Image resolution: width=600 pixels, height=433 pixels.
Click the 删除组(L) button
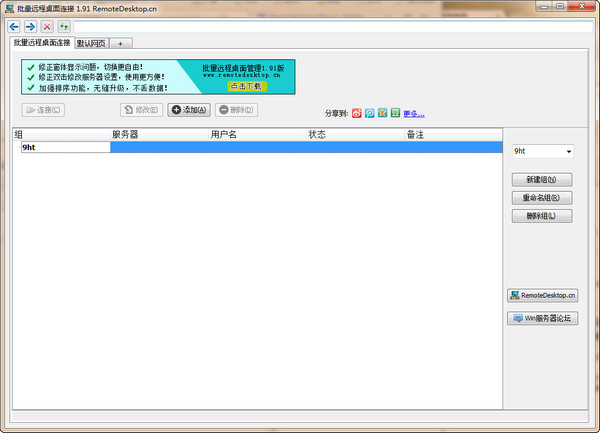542,216
